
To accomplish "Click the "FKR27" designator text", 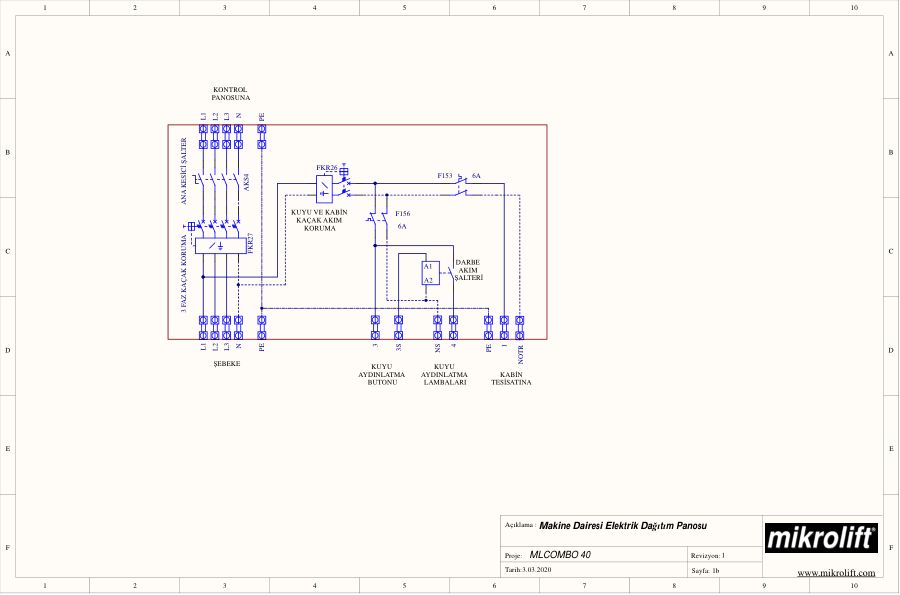I will point(250,243).
